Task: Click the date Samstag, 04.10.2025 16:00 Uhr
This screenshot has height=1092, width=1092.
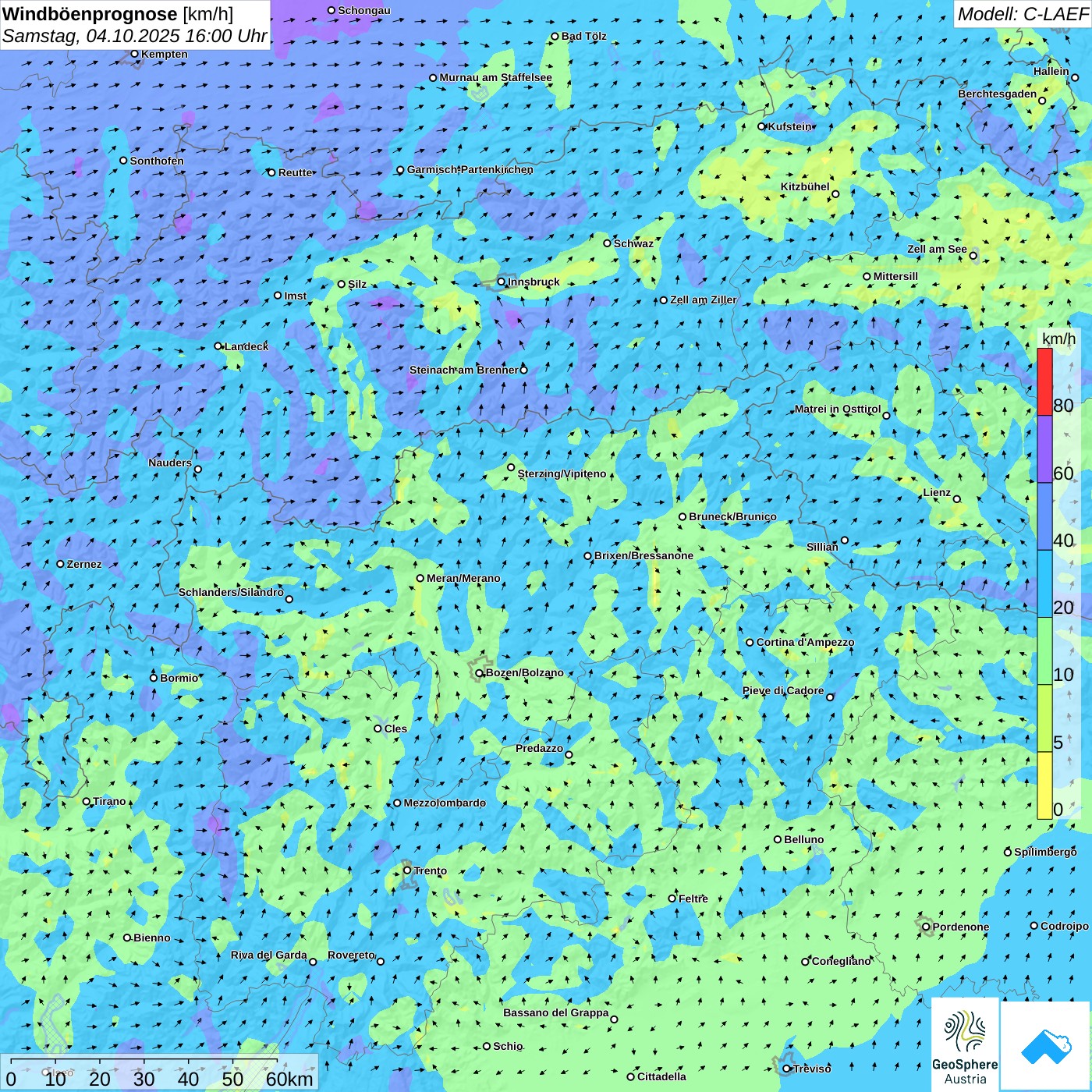Action: (135, 36)
